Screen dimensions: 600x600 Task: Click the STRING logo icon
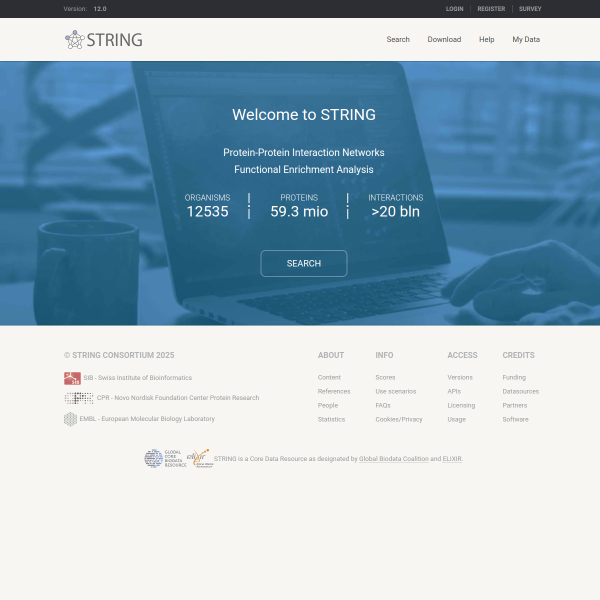pos(75,40)
